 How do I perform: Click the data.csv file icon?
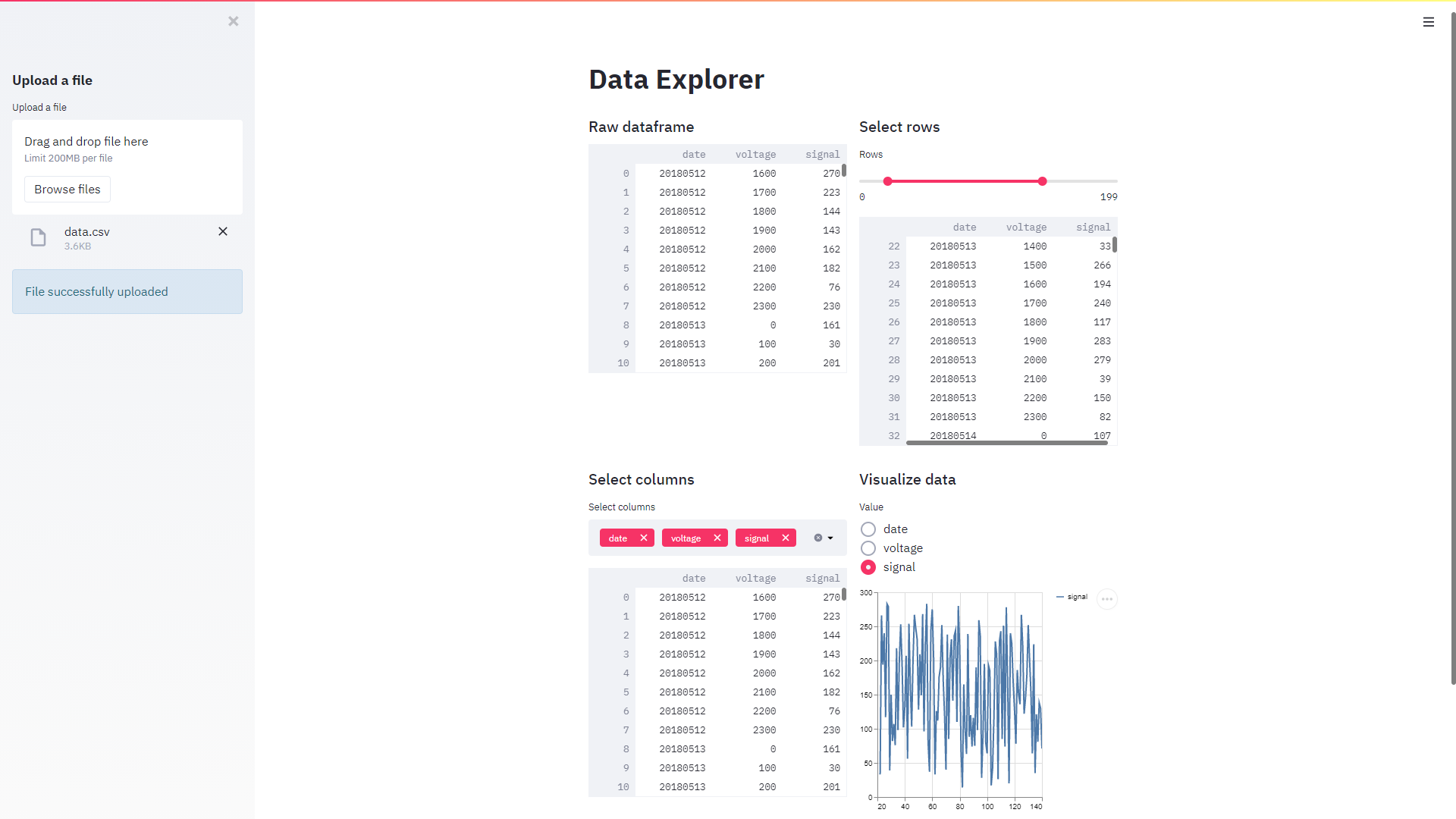click(38, 238)
